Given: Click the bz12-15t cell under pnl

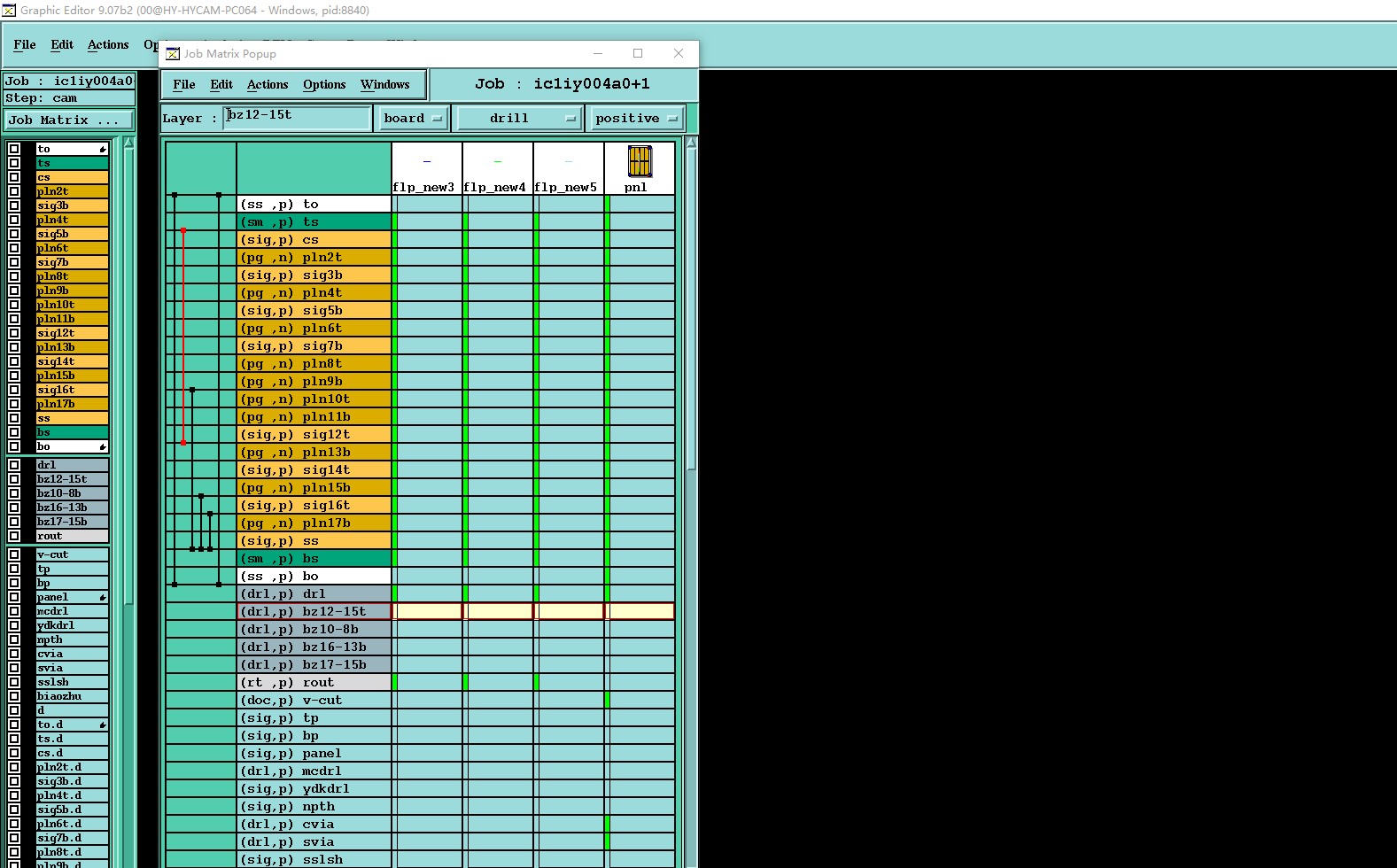Looking at the screenshot, I should [640, 611].
